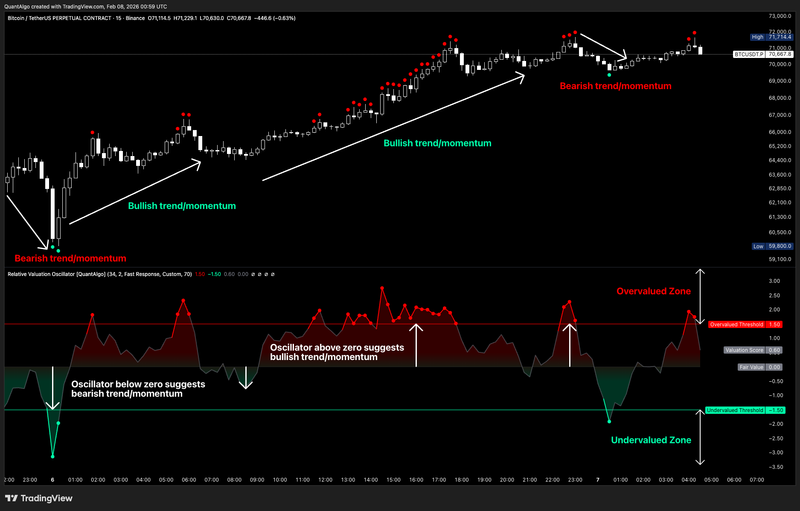The image size is (800, 511).
Task: Click the 73,000.0 price axis value
Action: coord(780,16)
